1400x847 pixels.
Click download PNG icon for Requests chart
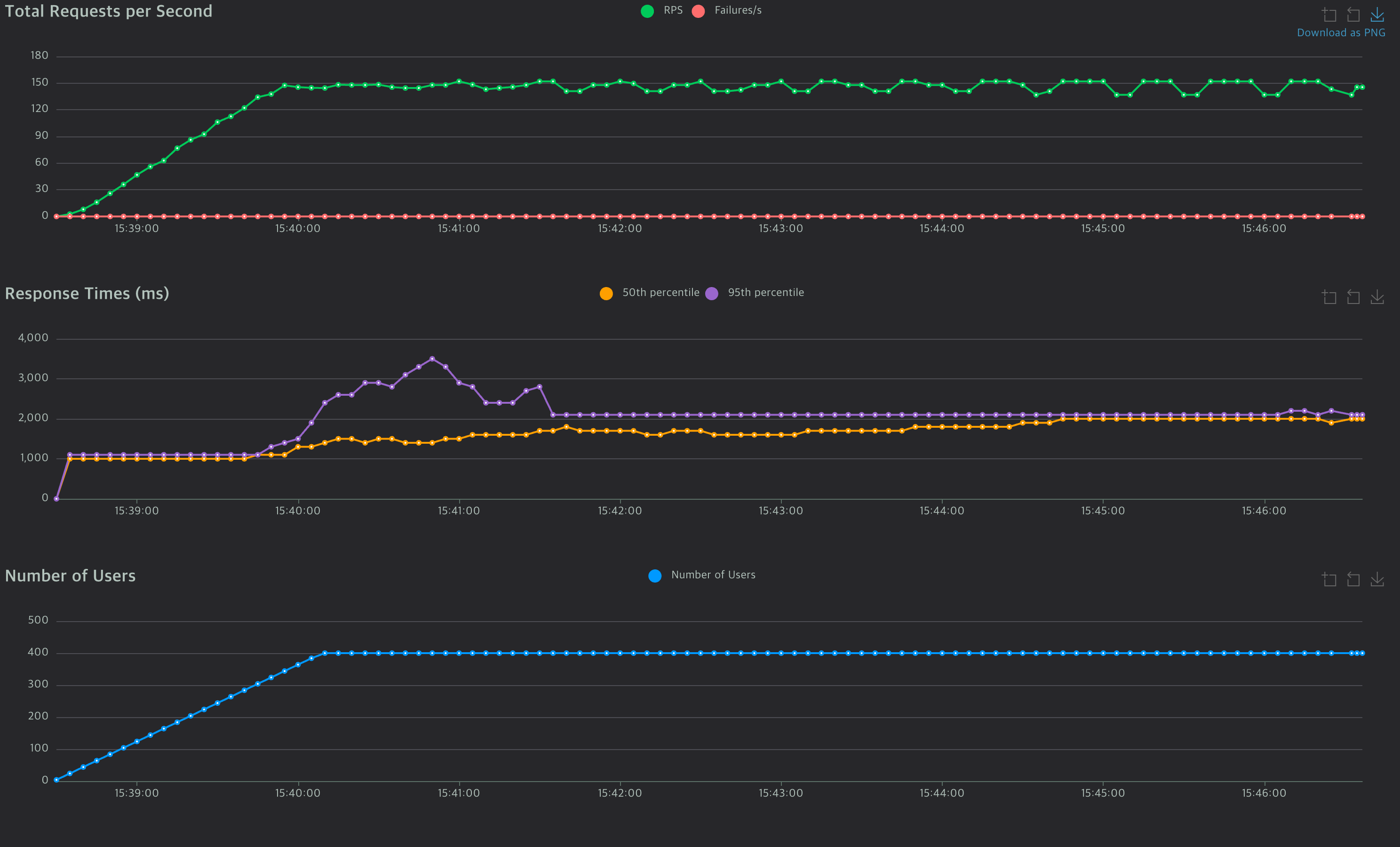coord(1376,14)
